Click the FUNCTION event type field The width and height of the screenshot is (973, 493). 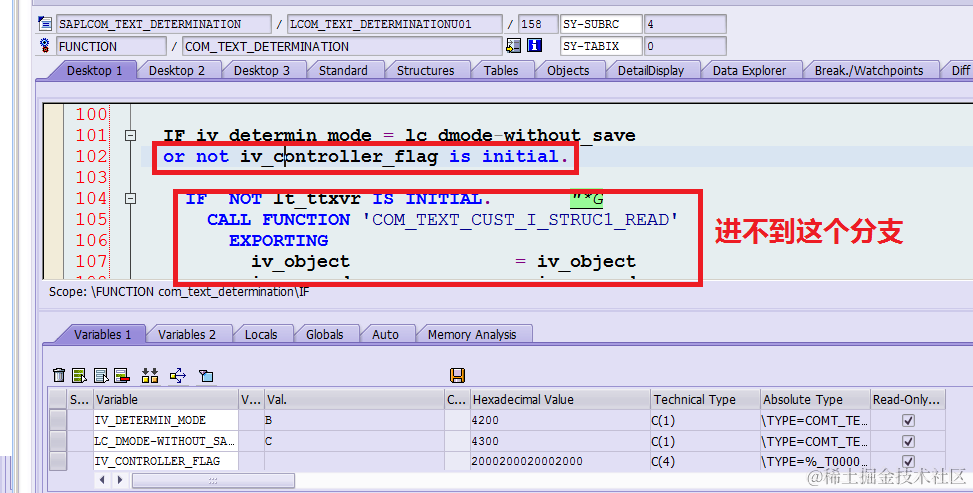pyautogui.click(x=111, y=46)
